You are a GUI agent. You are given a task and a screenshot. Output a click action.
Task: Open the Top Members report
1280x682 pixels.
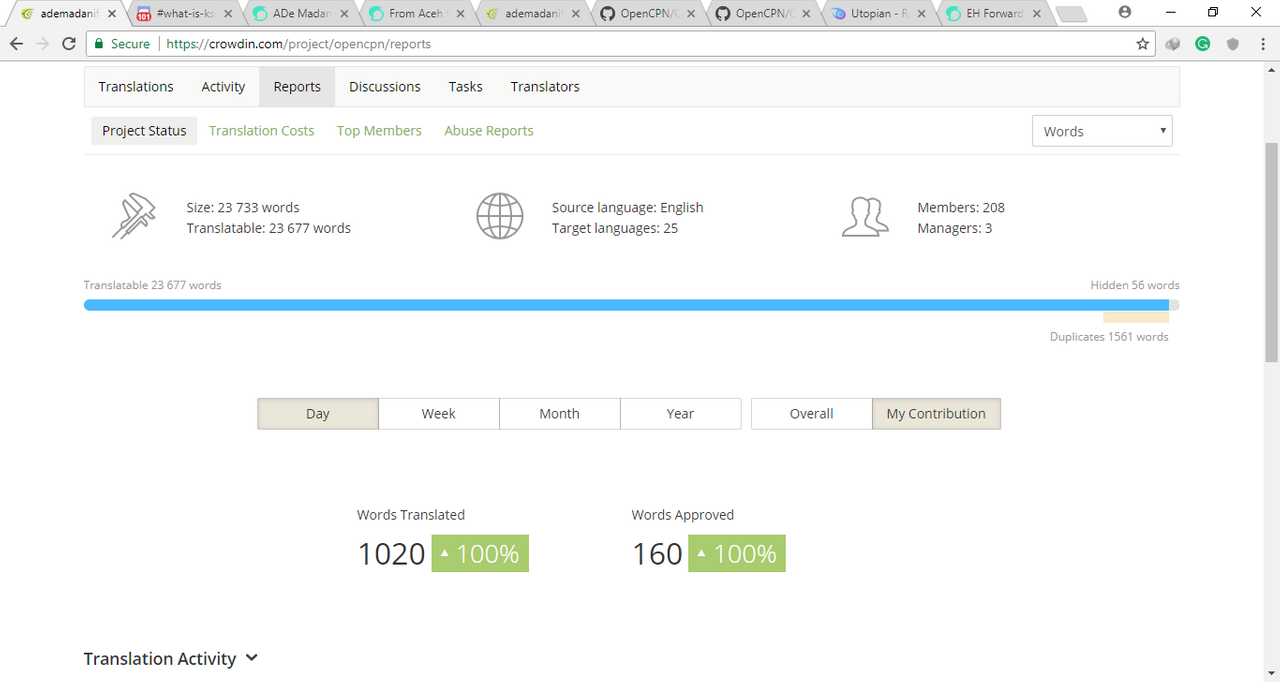pyautogui.click(x=379, y=131)
